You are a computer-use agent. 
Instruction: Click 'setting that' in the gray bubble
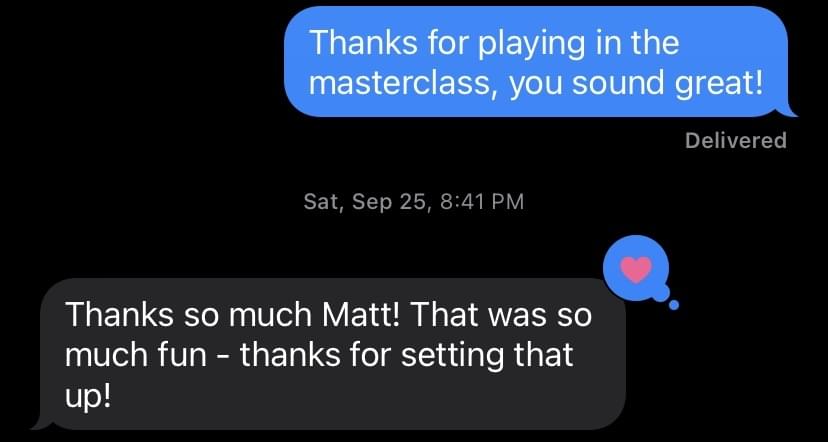(487, 356)
